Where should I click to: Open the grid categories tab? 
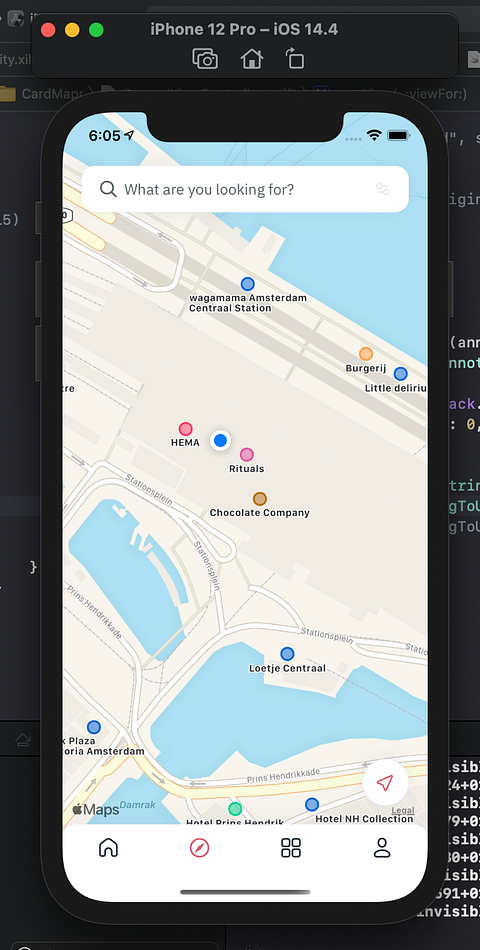tap(291, 848)
